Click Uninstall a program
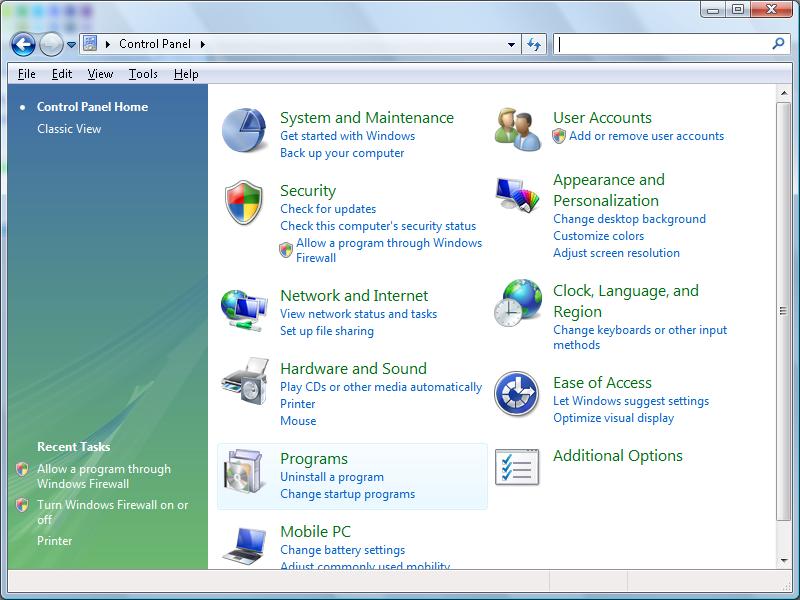Image resolution: width=800 pixels, height=600 pixels. (x=332, y=477)
